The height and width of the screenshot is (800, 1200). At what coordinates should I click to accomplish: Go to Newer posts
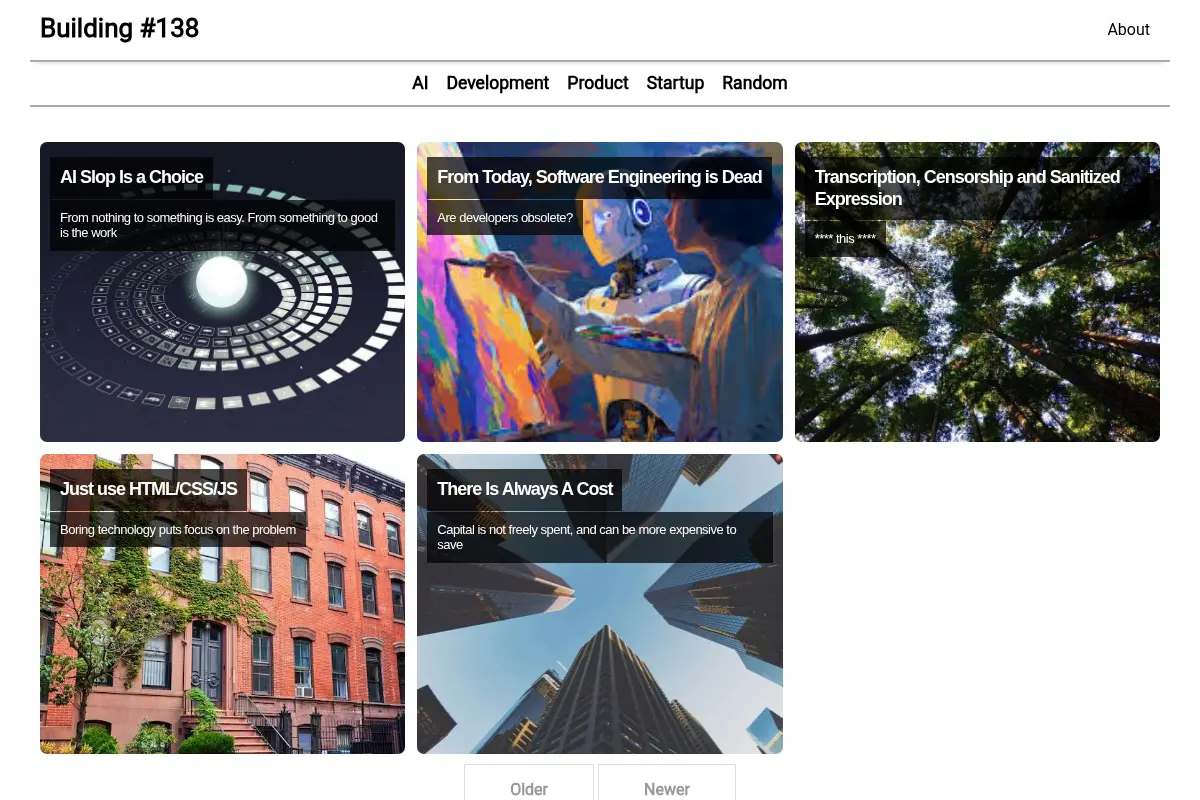click(x=667, y=785)
